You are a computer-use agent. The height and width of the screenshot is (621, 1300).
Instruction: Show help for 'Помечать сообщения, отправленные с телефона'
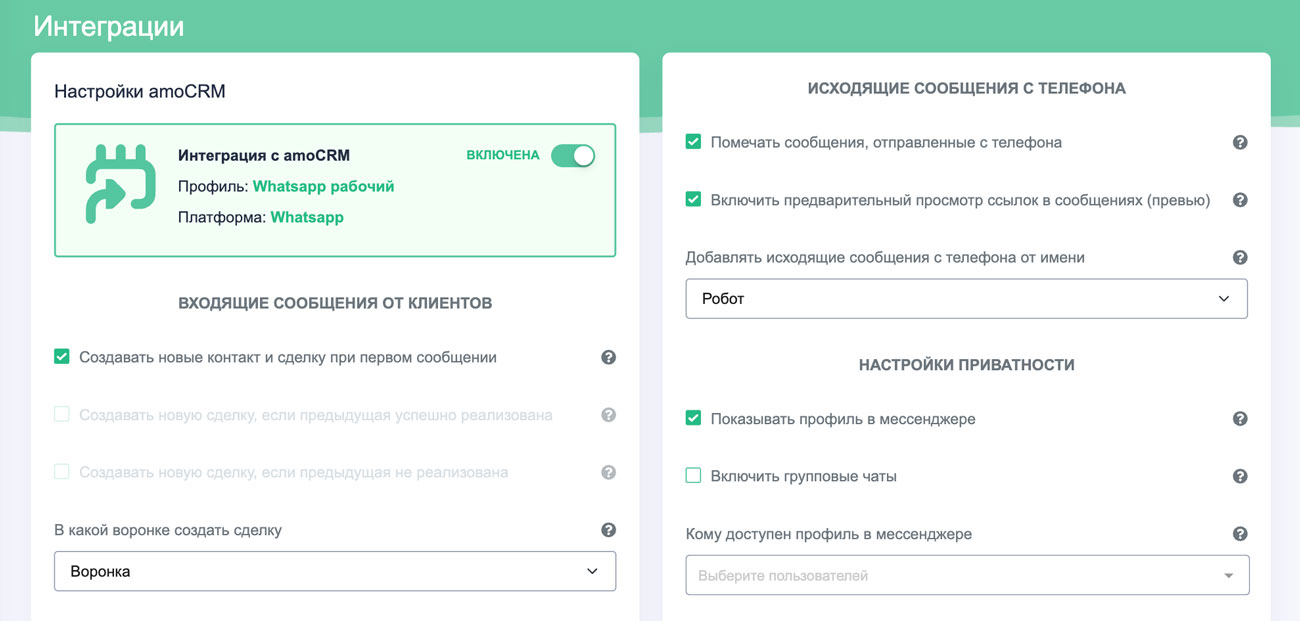pos(1240,143)
